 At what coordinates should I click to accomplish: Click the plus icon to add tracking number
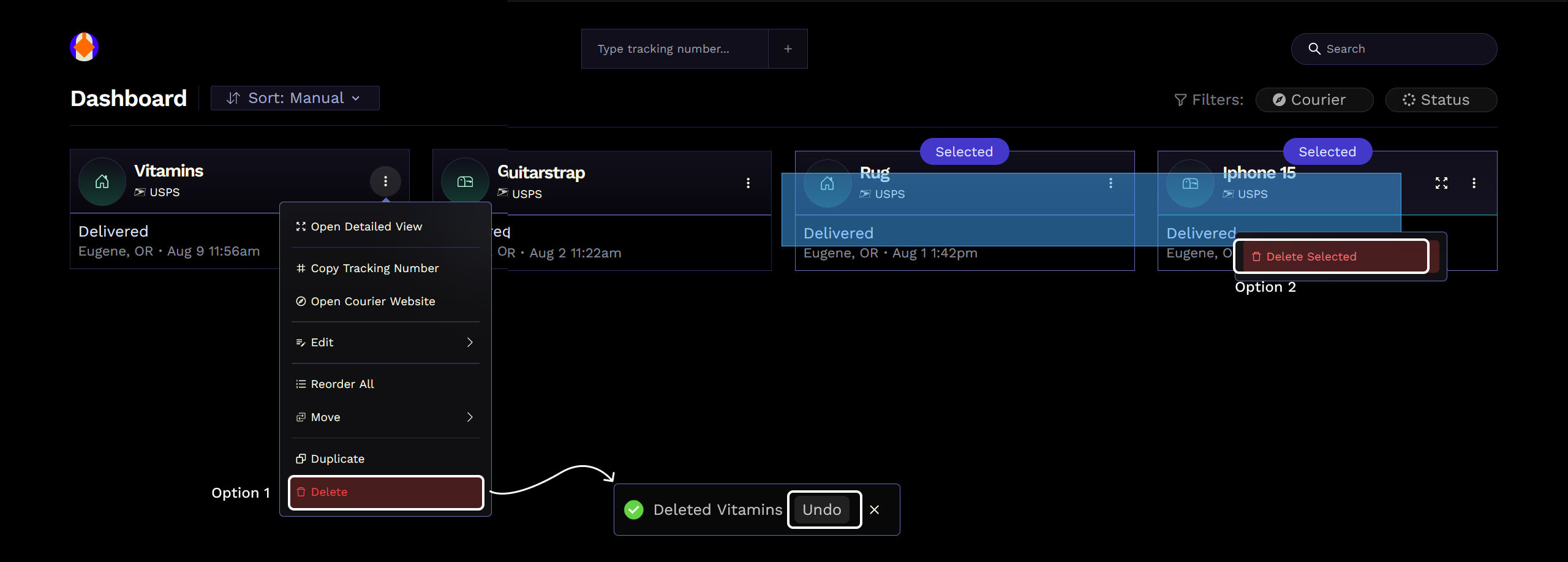(x=788, y=49)
